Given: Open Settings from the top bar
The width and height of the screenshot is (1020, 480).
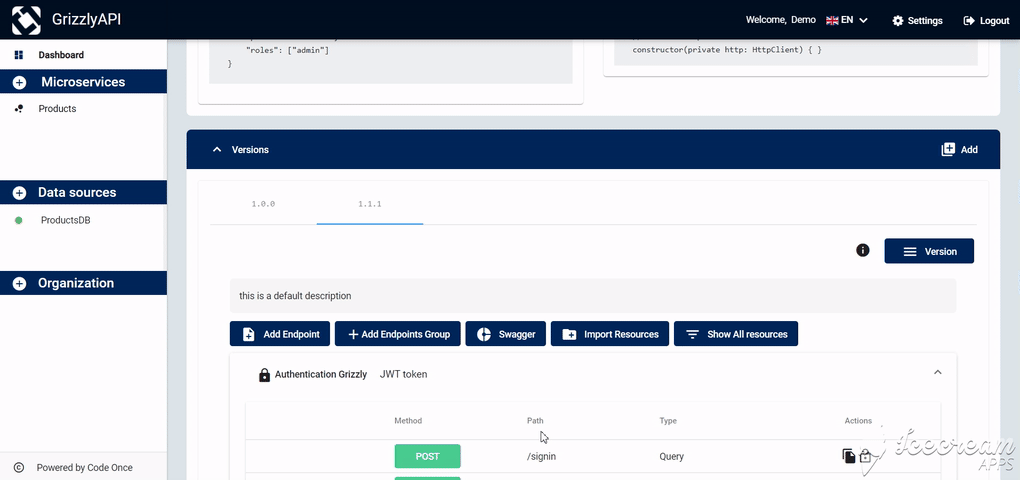Looking at the screenshot, I should point(917,21).
